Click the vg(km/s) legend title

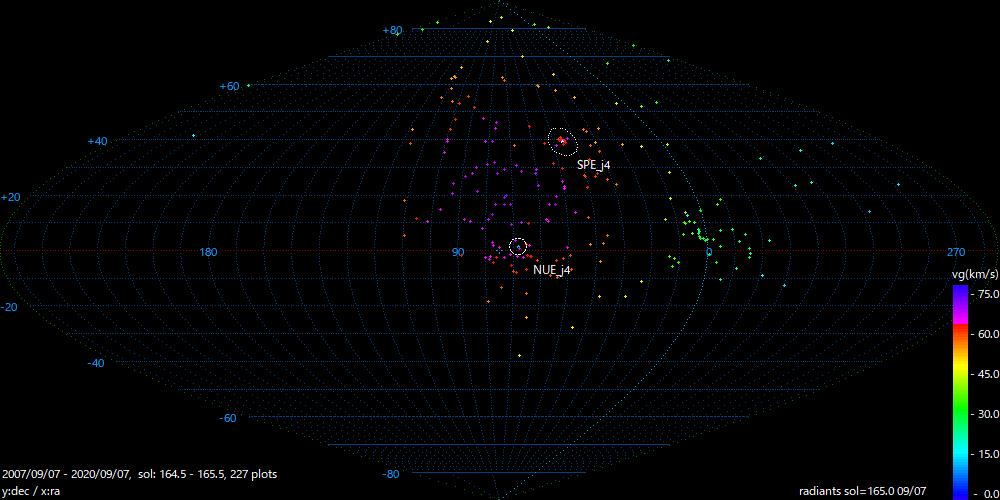(x=973, y=273)
